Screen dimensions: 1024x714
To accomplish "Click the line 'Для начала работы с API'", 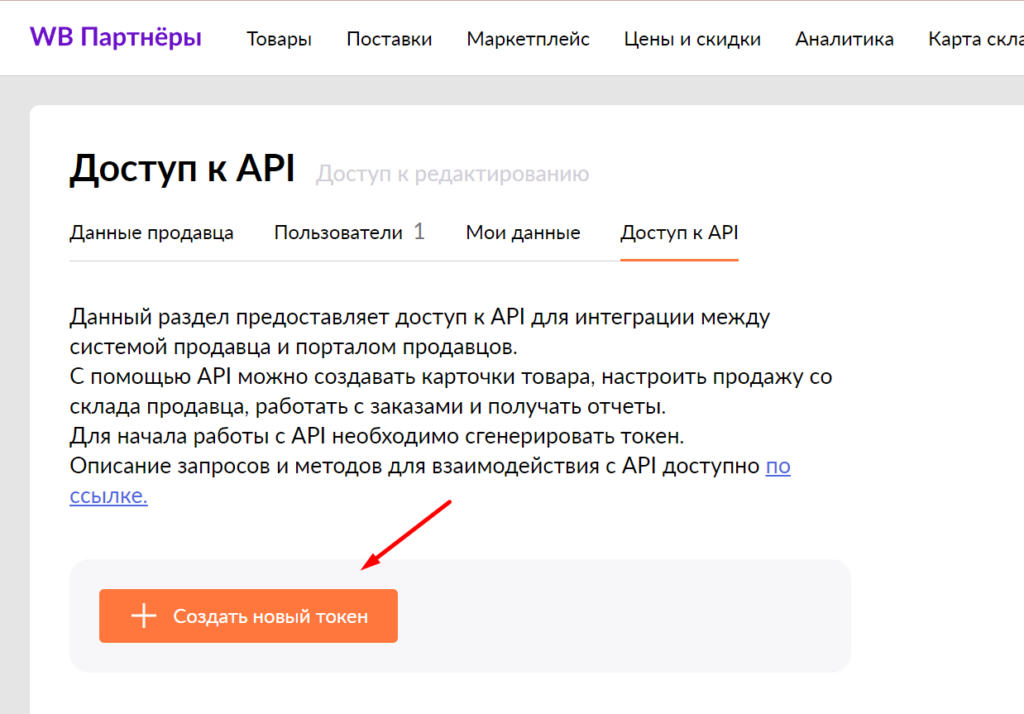I will point(377,436).
